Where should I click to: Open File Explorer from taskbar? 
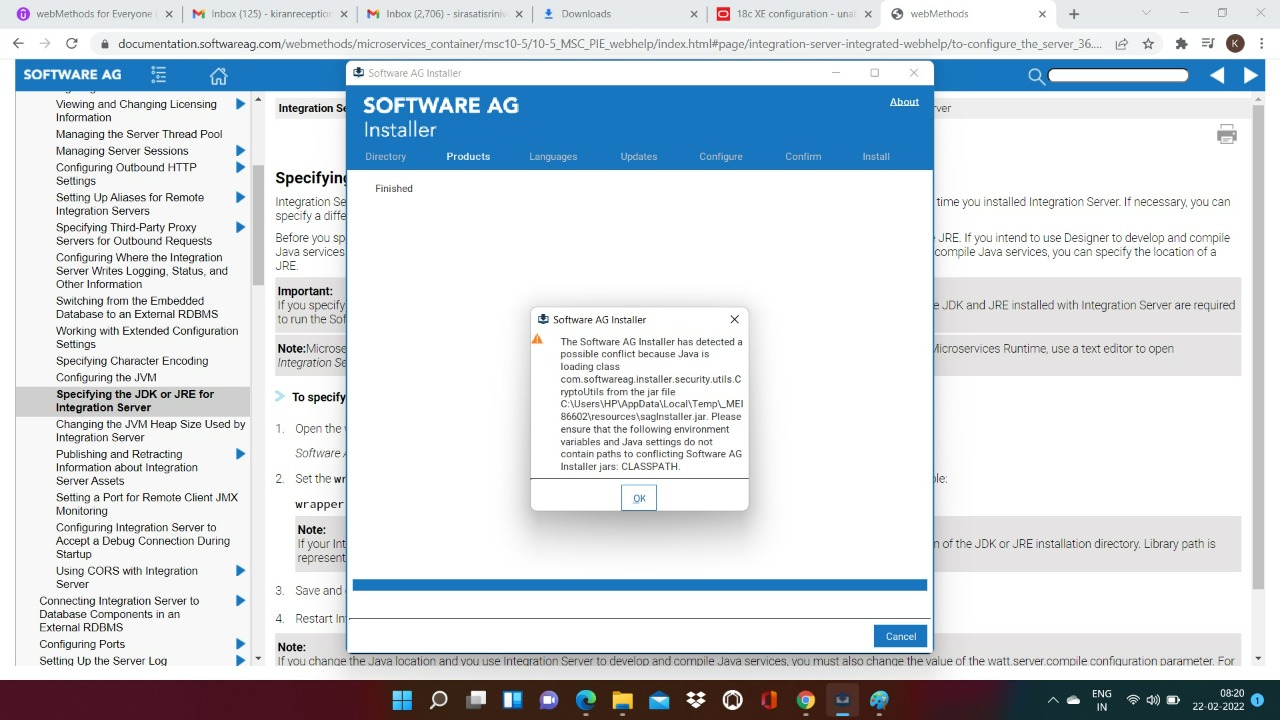(622, 700)
